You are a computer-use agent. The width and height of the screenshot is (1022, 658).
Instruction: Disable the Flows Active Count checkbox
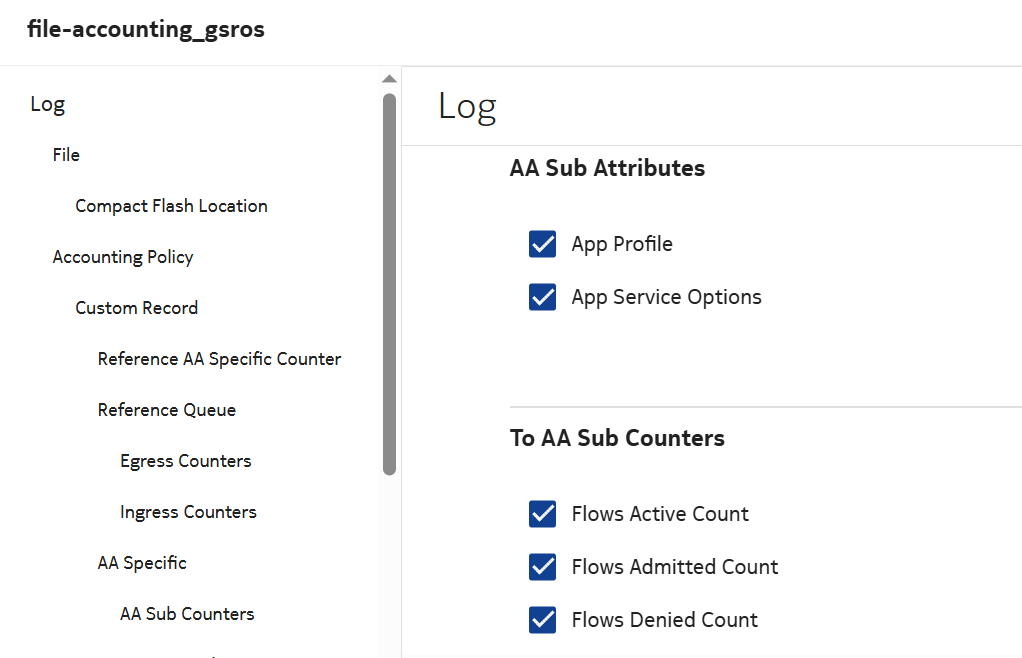coord(542,514)
